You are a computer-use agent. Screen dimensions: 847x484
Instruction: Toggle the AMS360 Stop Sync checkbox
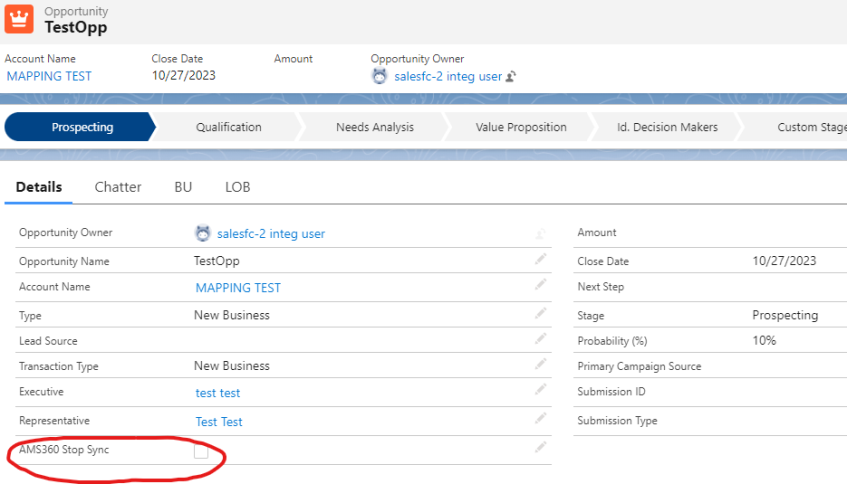click(x=201, y=452)
